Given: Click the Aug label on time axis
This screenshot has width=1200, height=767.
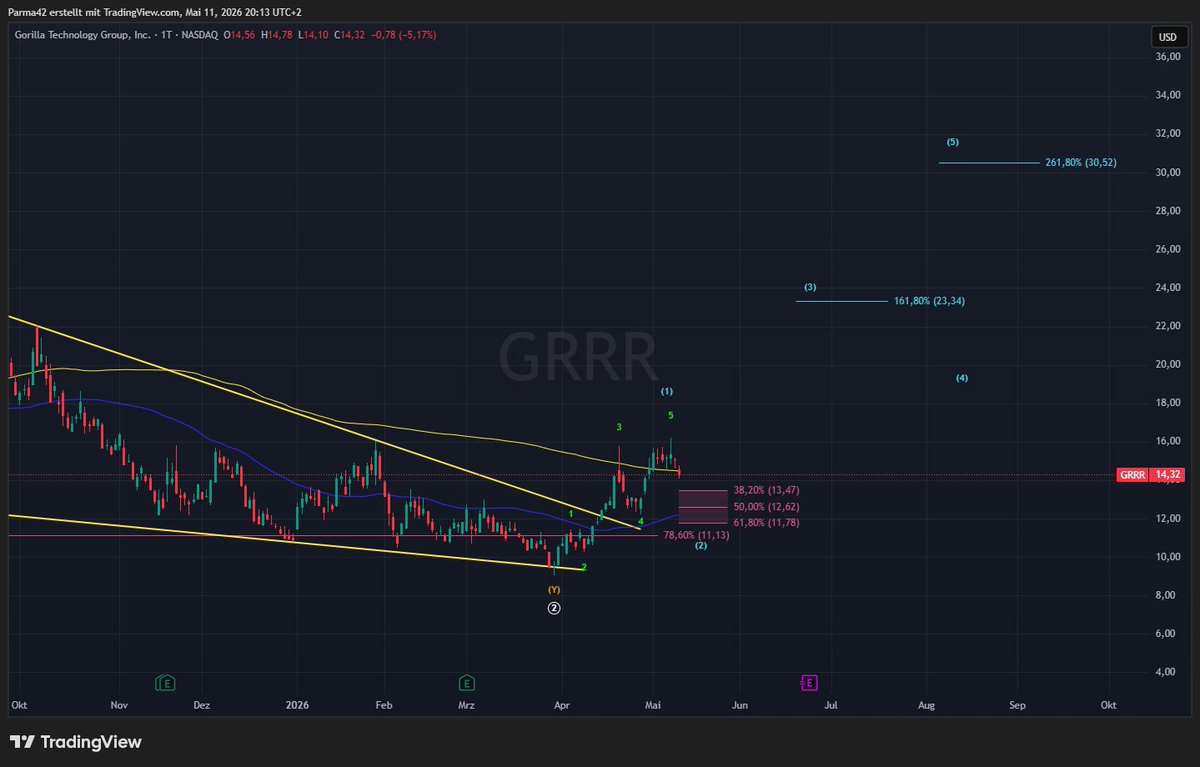Looking at the screenshot, I should (927, 705).
